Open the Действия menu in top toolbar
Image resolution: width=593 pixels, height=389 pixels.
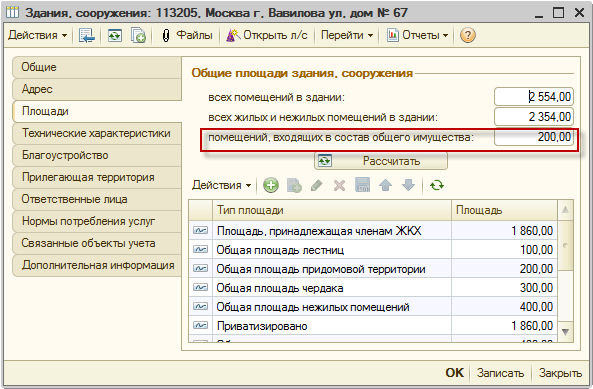click(37, 36)
